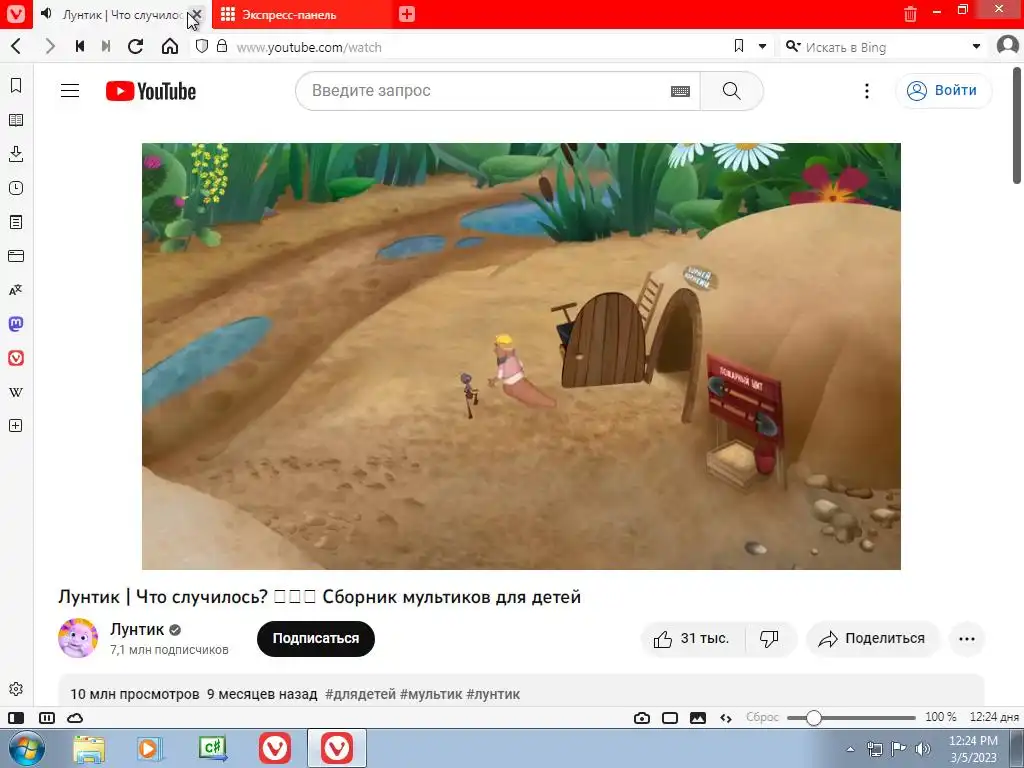The width and height of the screenshot is (1024, 768).
Task: Open the browser settings gear
Action: click(16, 689)
